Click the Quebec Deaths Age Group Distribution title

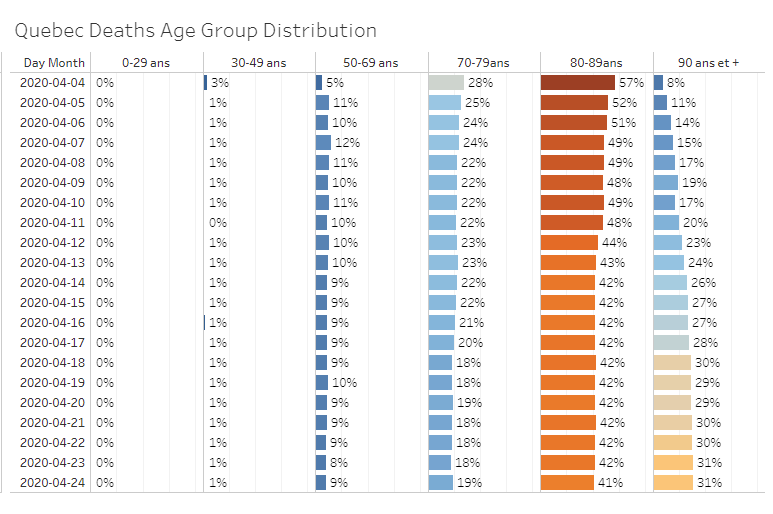point(195,31)
